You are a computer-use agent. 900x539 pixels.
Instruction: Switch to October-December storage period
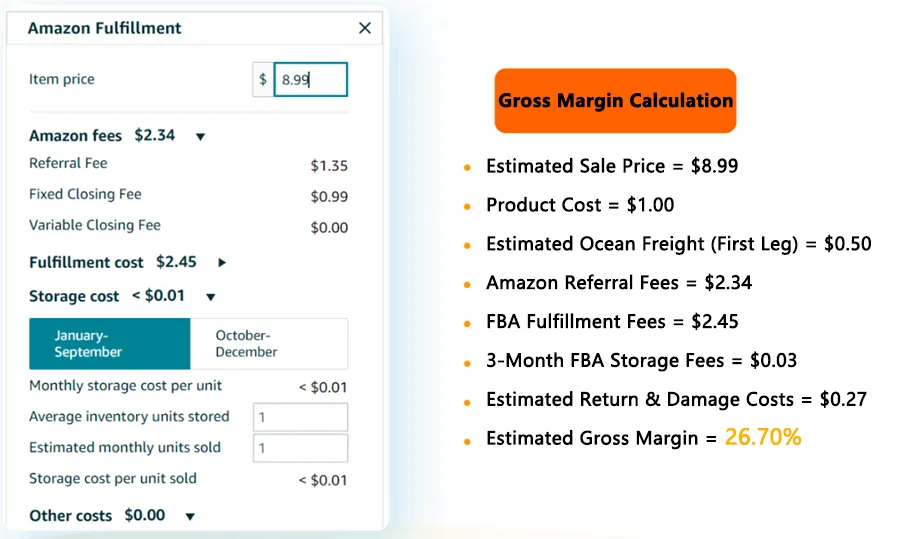pyautogui.click(x=269, y=344)
